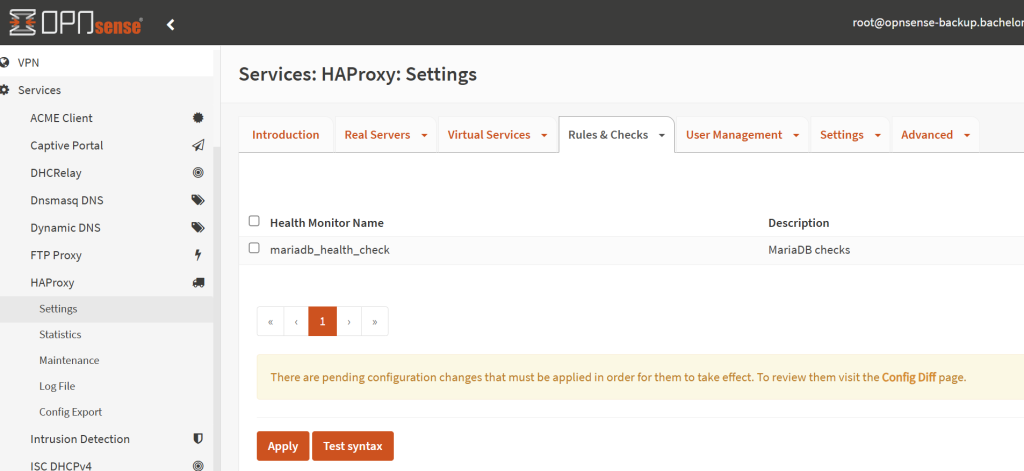The width and height of the screenshot is (1024, 471).
Task: Open the Advanced tab dropdown caret
Action: click(x=967, y=135)
